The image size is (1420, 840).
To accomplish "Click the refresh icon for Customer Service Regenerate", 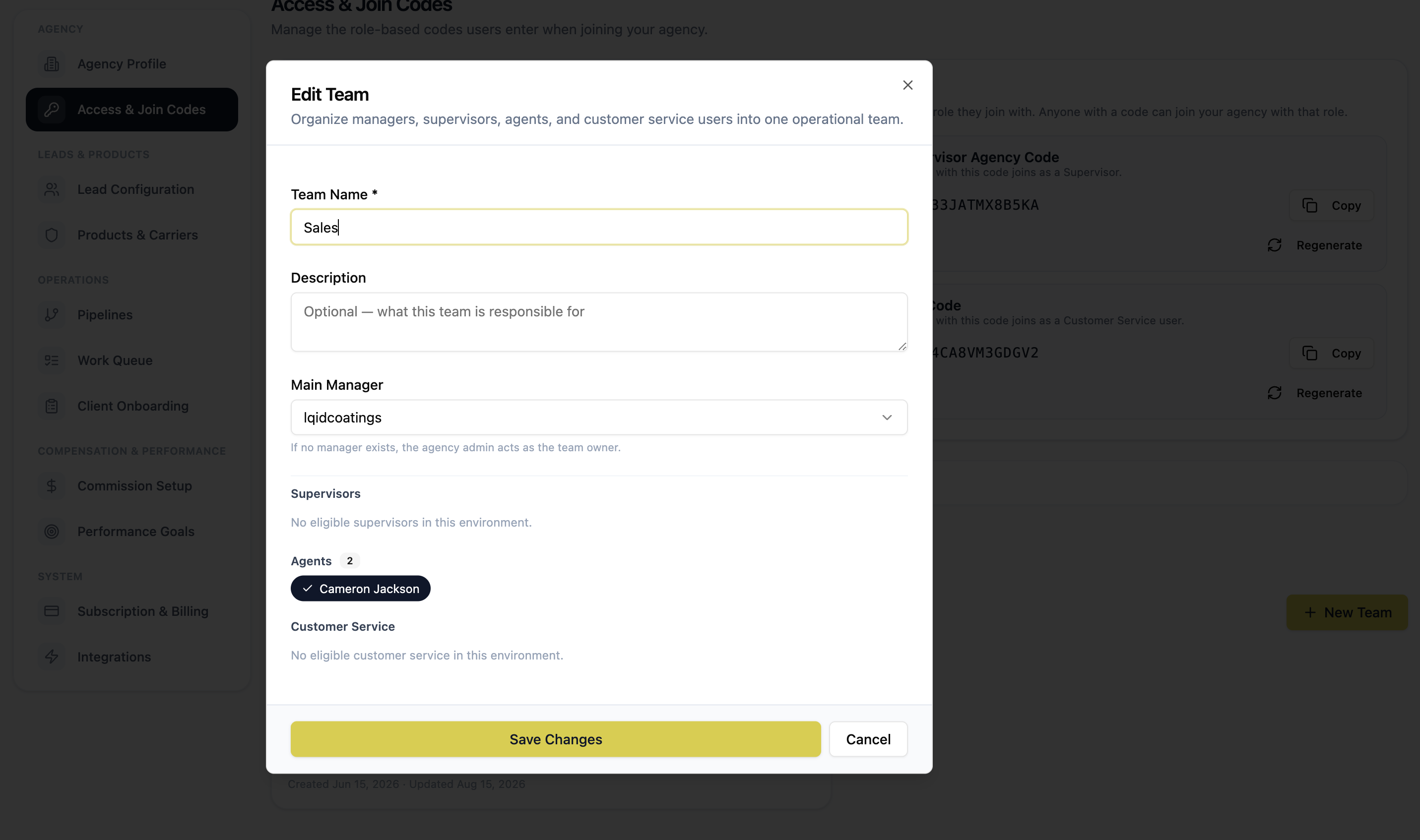I will coord(1275,393).
